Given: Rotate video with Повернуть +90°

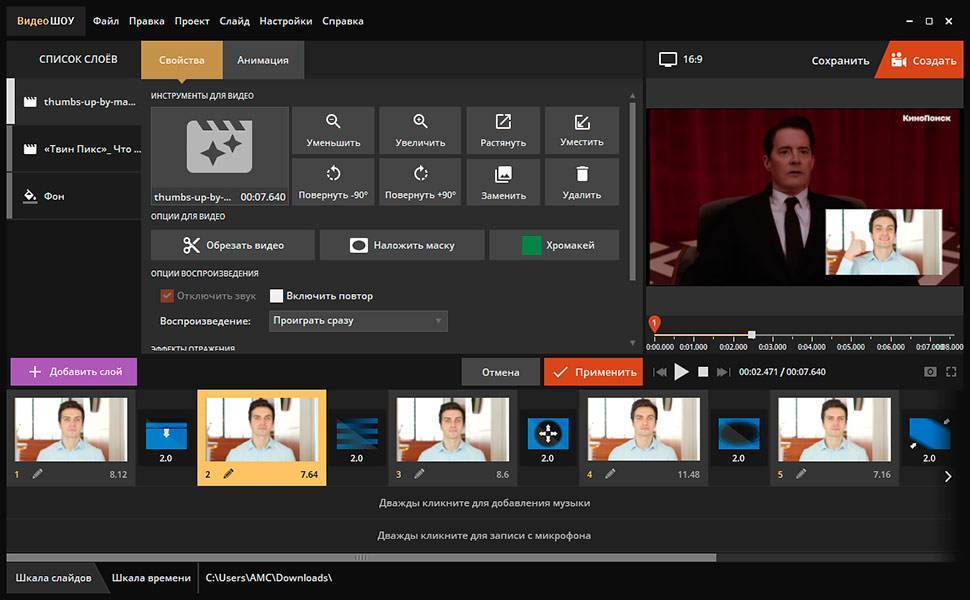Looking at the screenshot, I should 420,182.
